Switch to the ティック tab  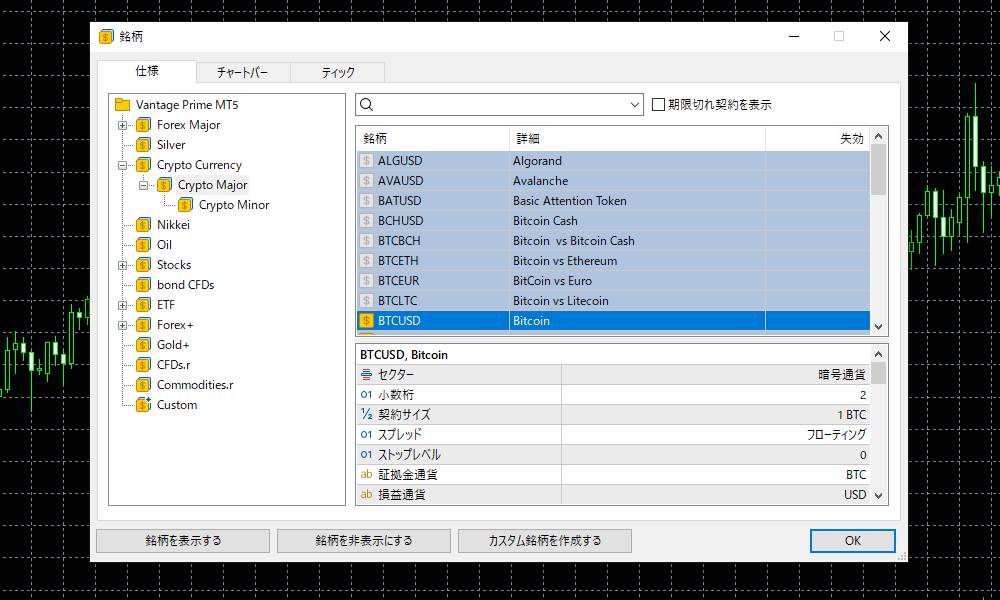click(337, 72)
